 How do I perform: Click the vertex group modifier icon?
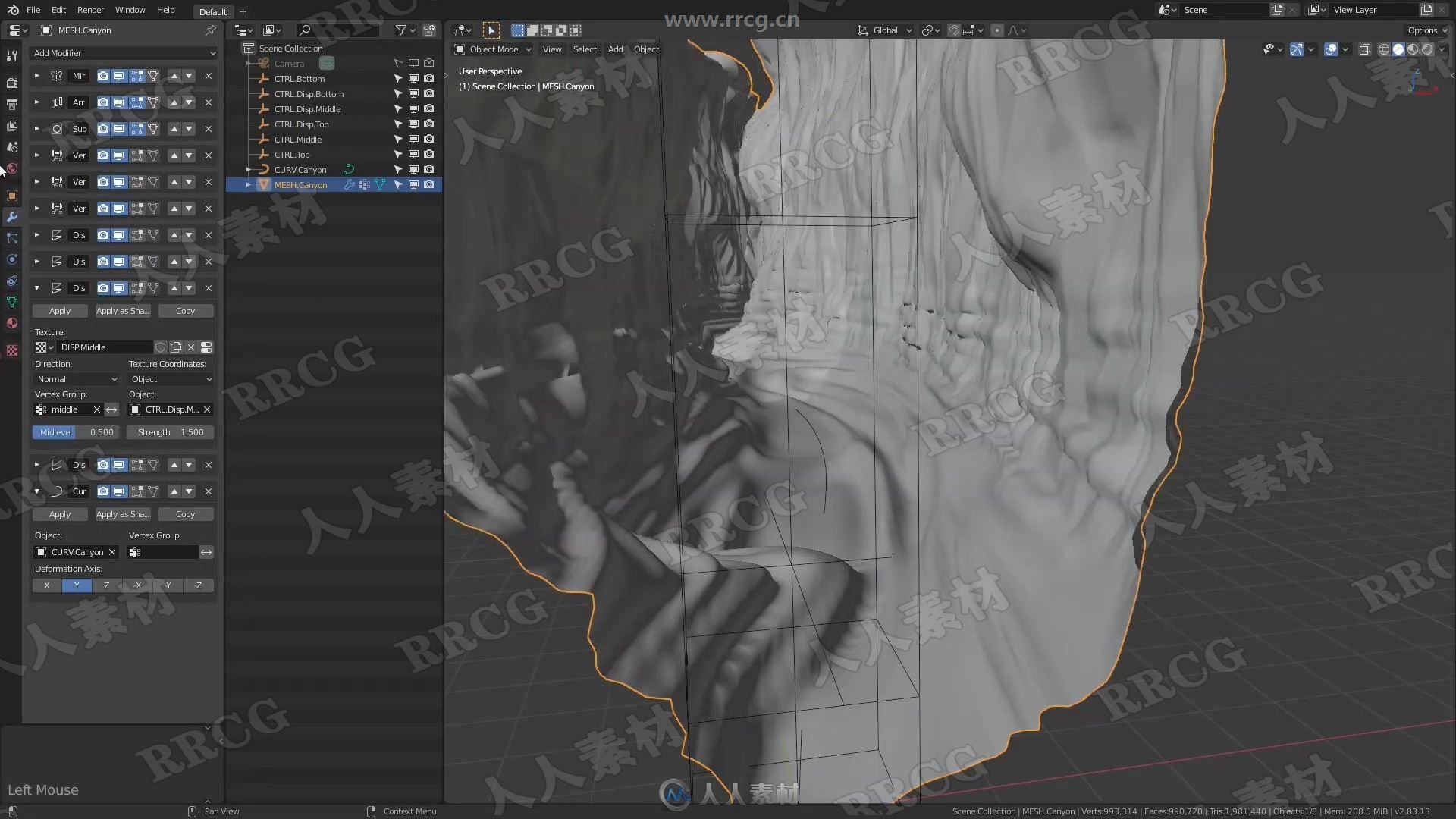(40, 409)
